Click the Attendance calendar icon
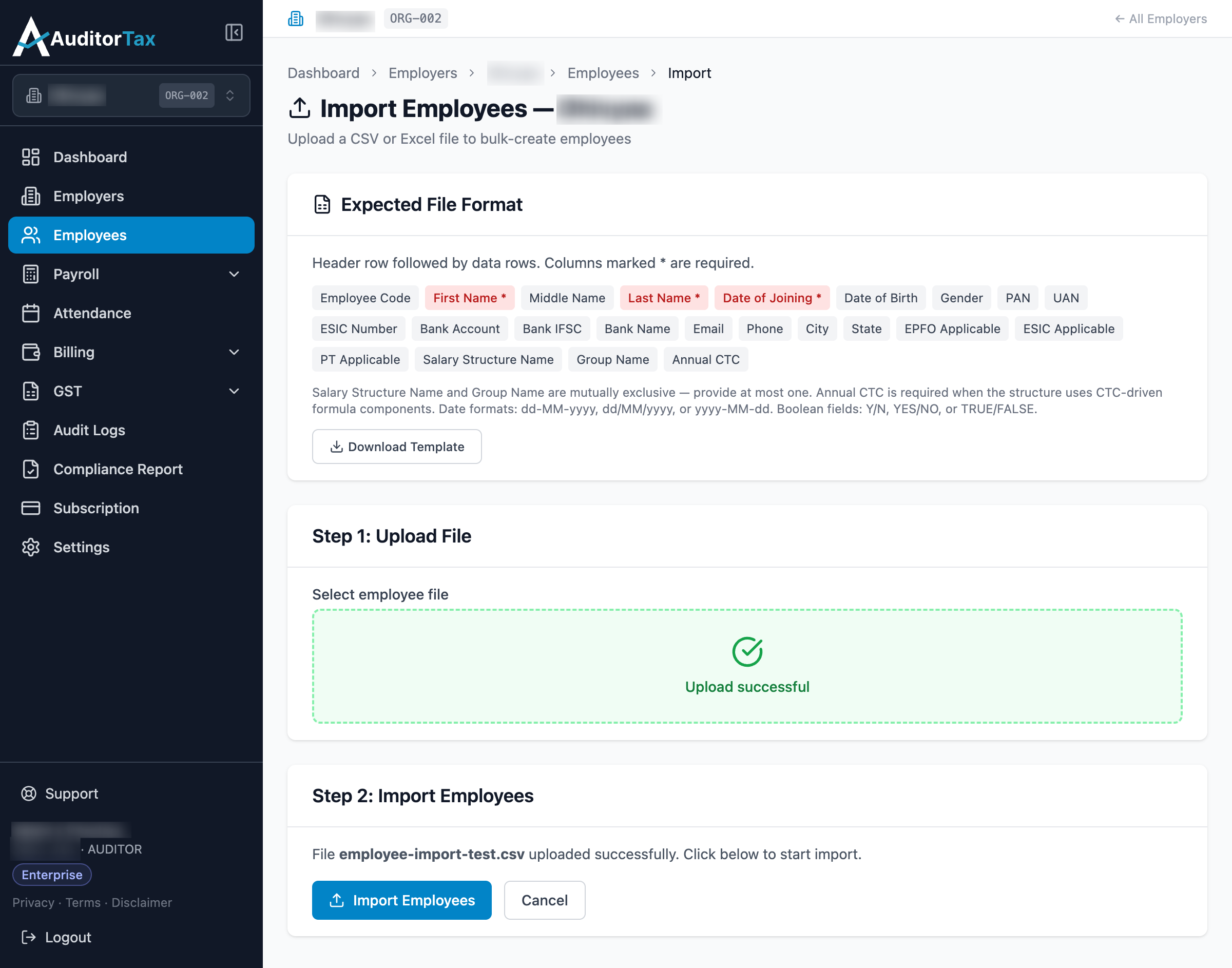Screen dimensions: 1232x968 31,314
